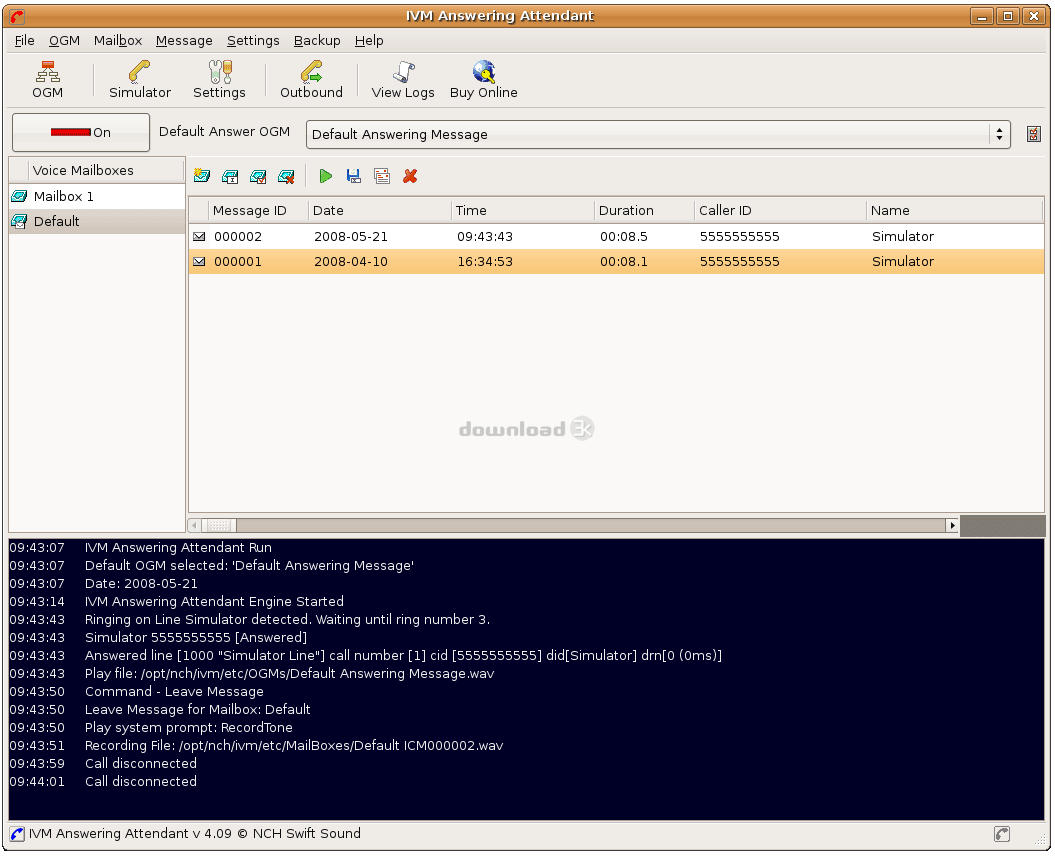Click log line 'Recording File' path

pos(294,746)
